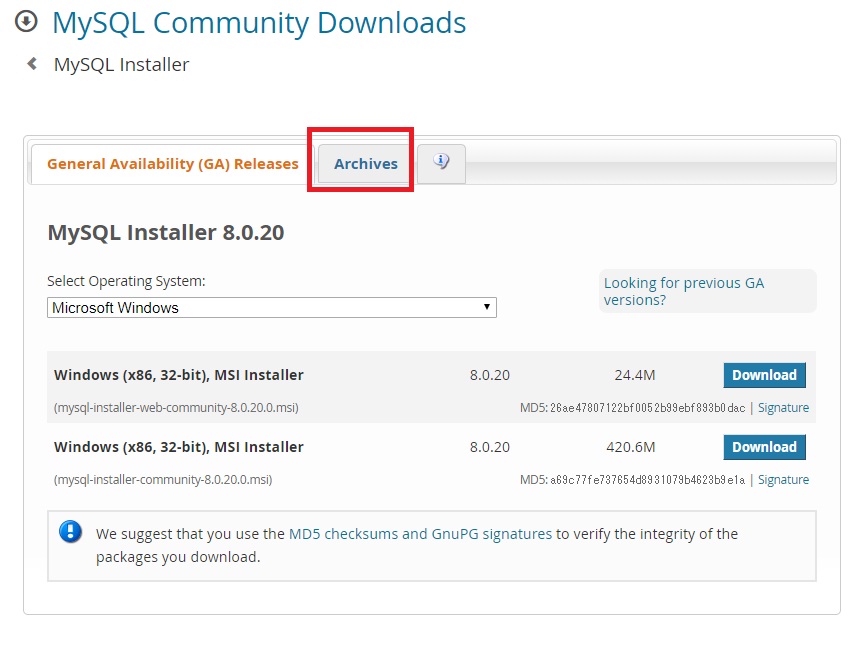Screen dimensions: 865x653
Task: Click the 420.6M file size value
Action: (631, 447)
